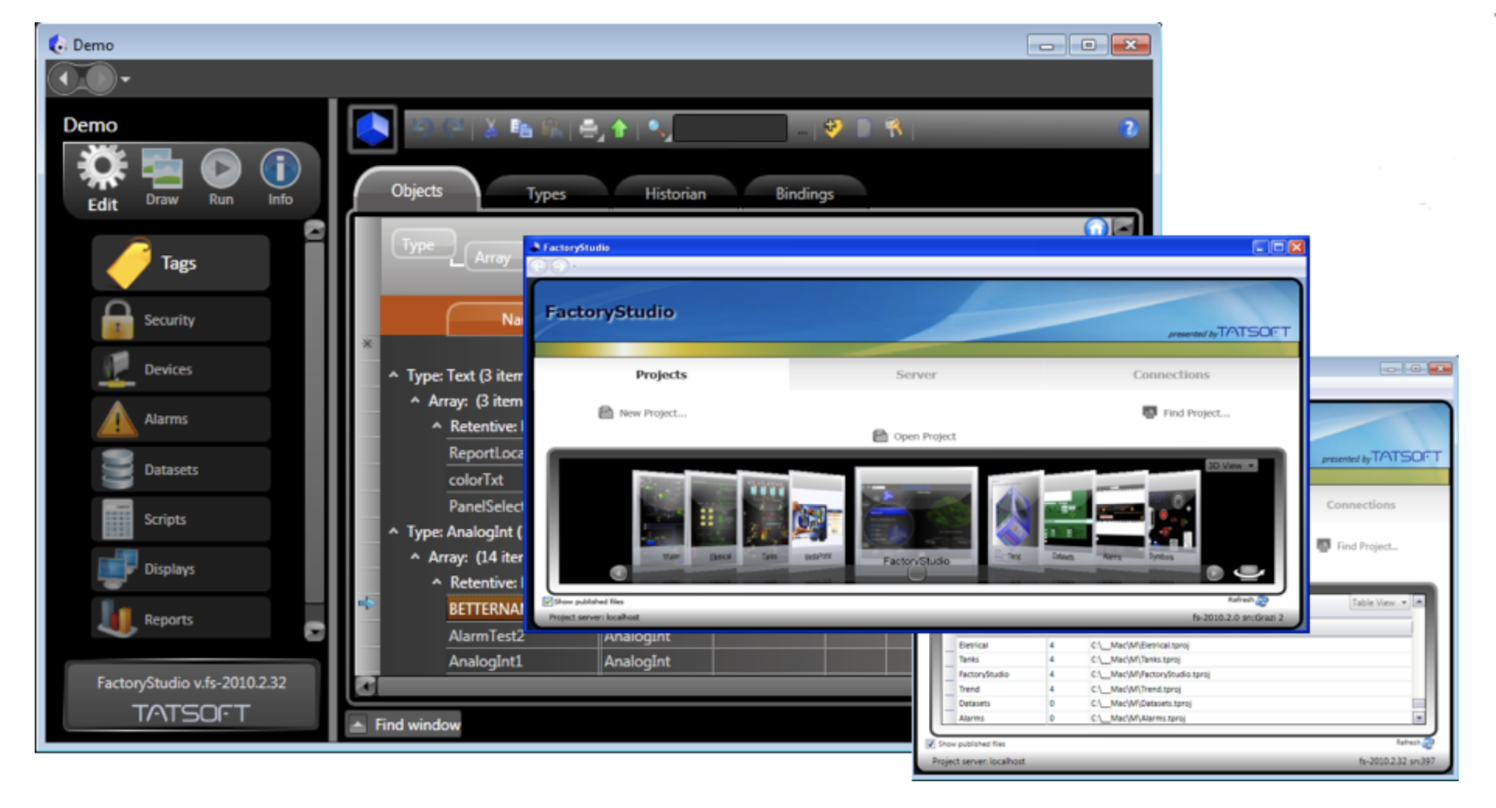Click the toolbar search input field
Image resolution: width=1496 pixels, height=808 pixels.
pyautogui.click(x=730, y=128)
